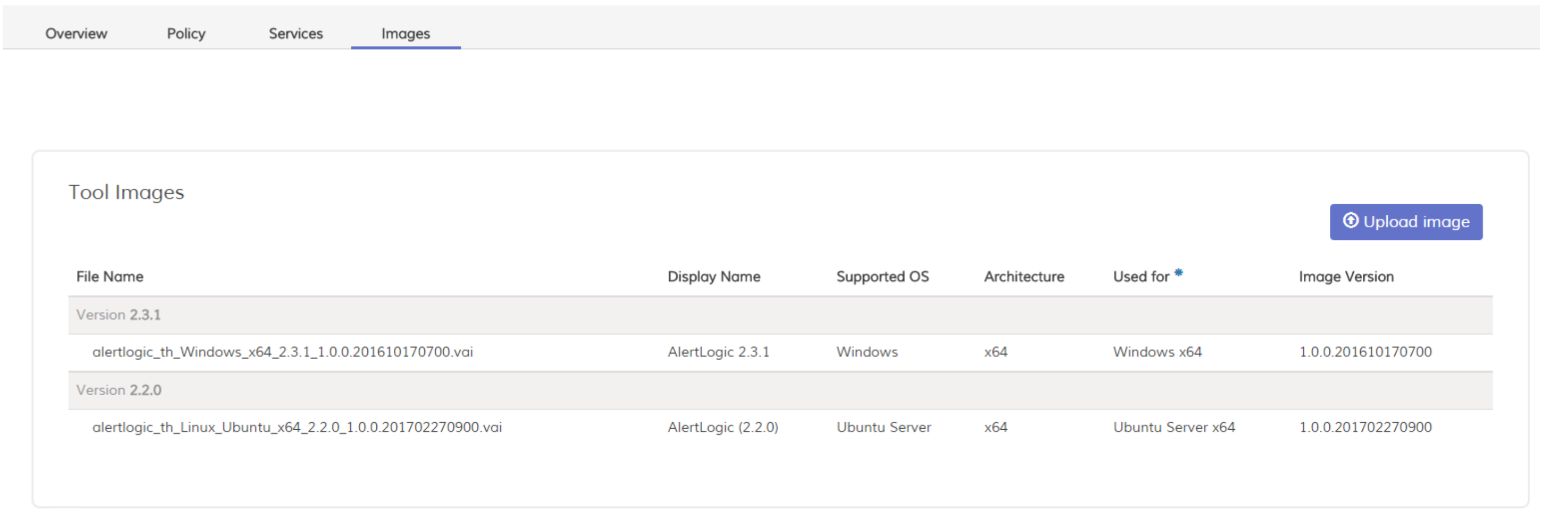Screen dimensions: 1568x518
Task: Click the File Name column header
Action: click(109, 277)
